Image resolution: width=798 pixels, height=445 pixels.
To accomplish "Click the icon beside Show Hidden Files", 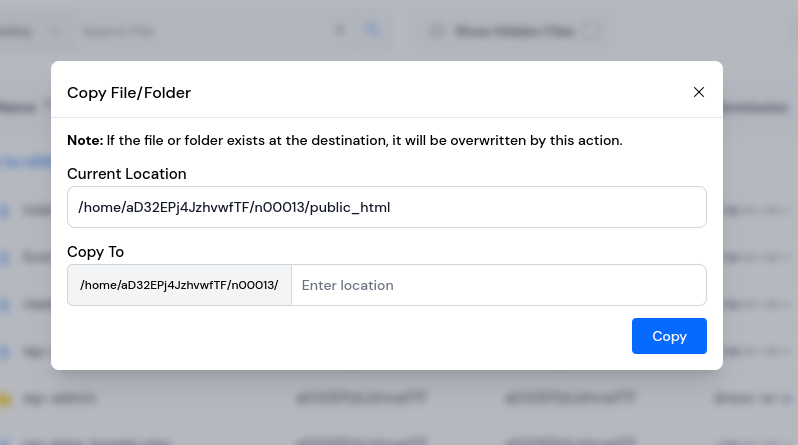I will pyautogui.click(x=436, y=32).
